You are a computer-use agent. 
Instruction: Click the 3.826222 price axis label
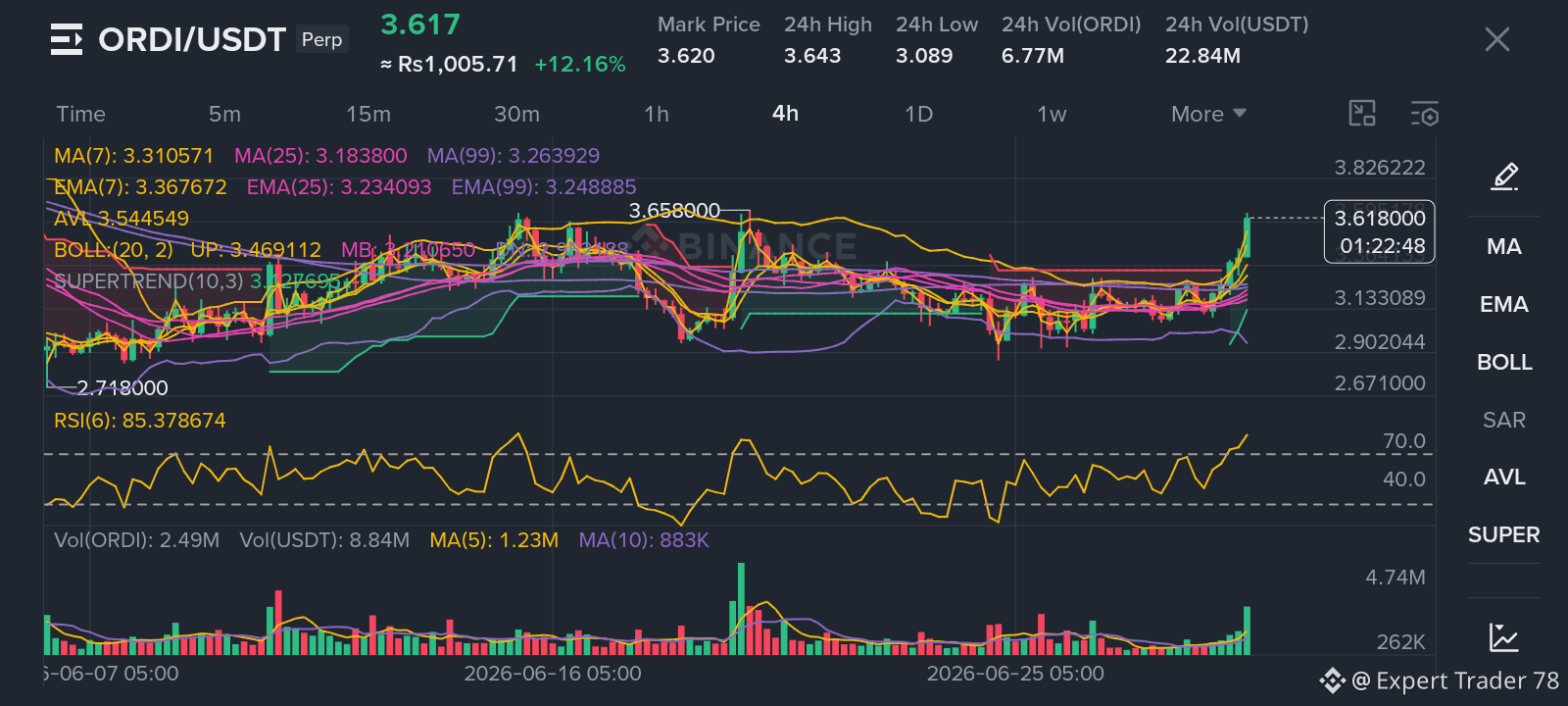click(x=1380, y=168)
